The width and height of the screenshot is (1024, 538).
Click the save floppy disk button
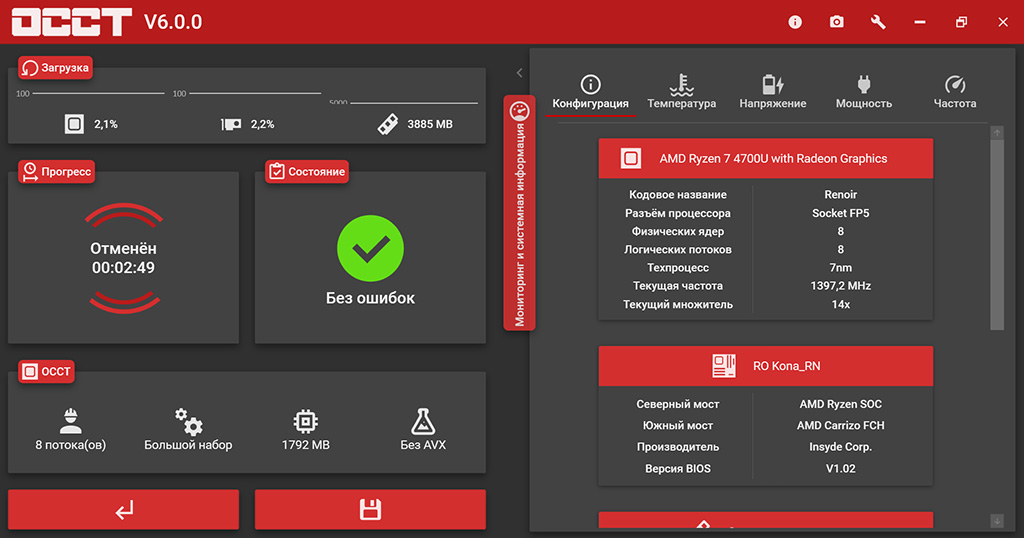click(x=370, y=509)
